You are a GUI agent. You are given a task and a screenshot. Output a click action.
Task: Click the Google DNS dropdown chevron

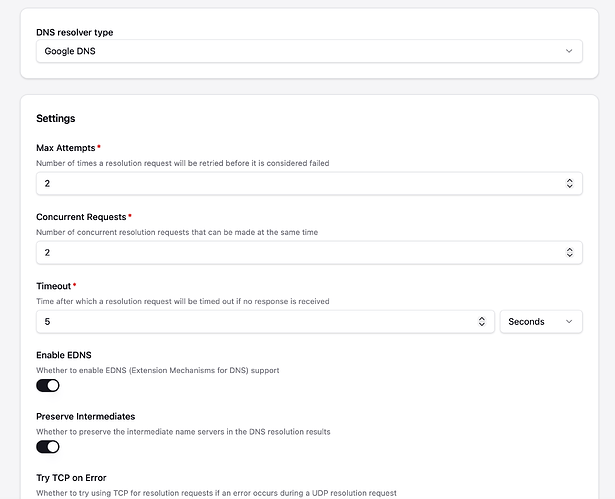point(569,51)
